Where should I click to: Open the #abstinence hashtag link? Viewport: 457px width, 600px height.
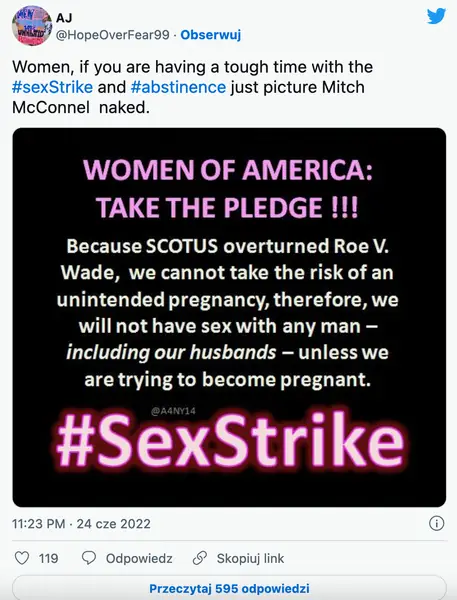tap(178, 87)
